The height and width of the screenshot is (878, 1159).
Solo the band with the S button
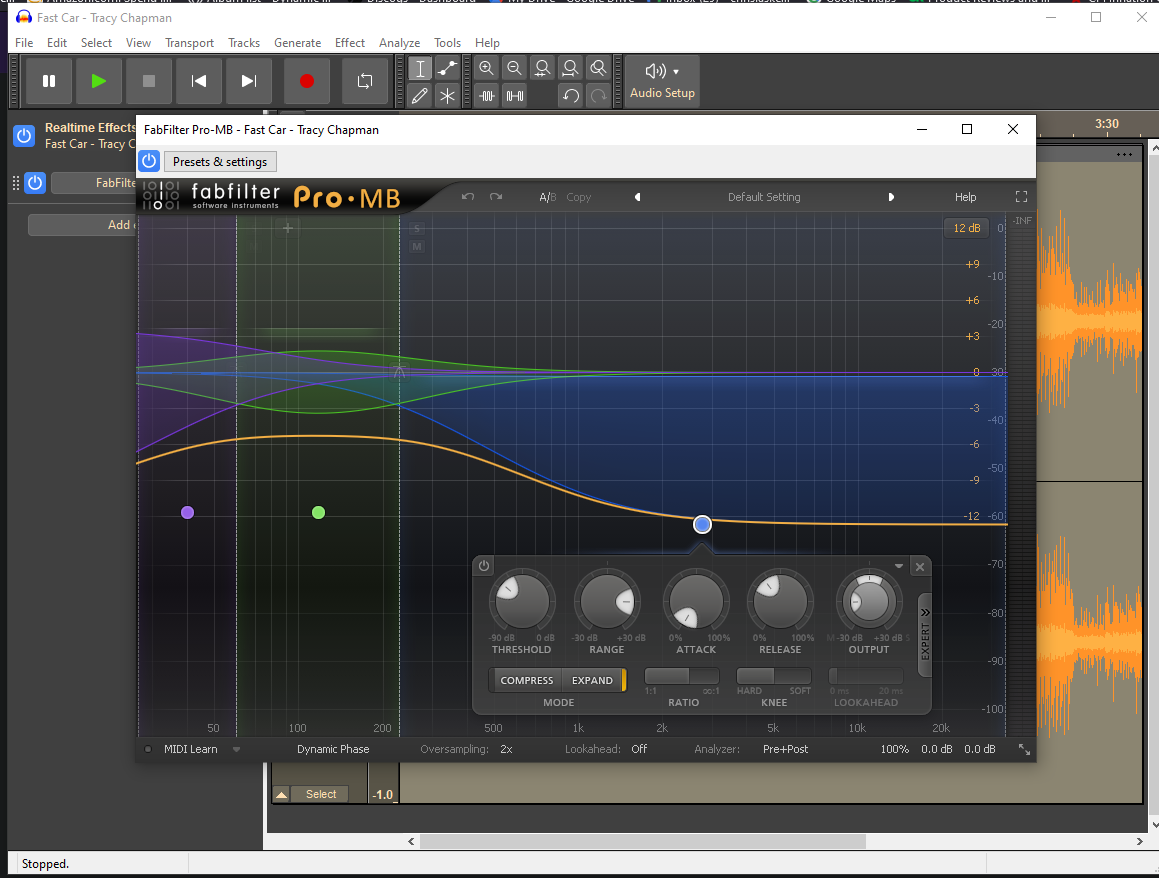click(417, 229)
